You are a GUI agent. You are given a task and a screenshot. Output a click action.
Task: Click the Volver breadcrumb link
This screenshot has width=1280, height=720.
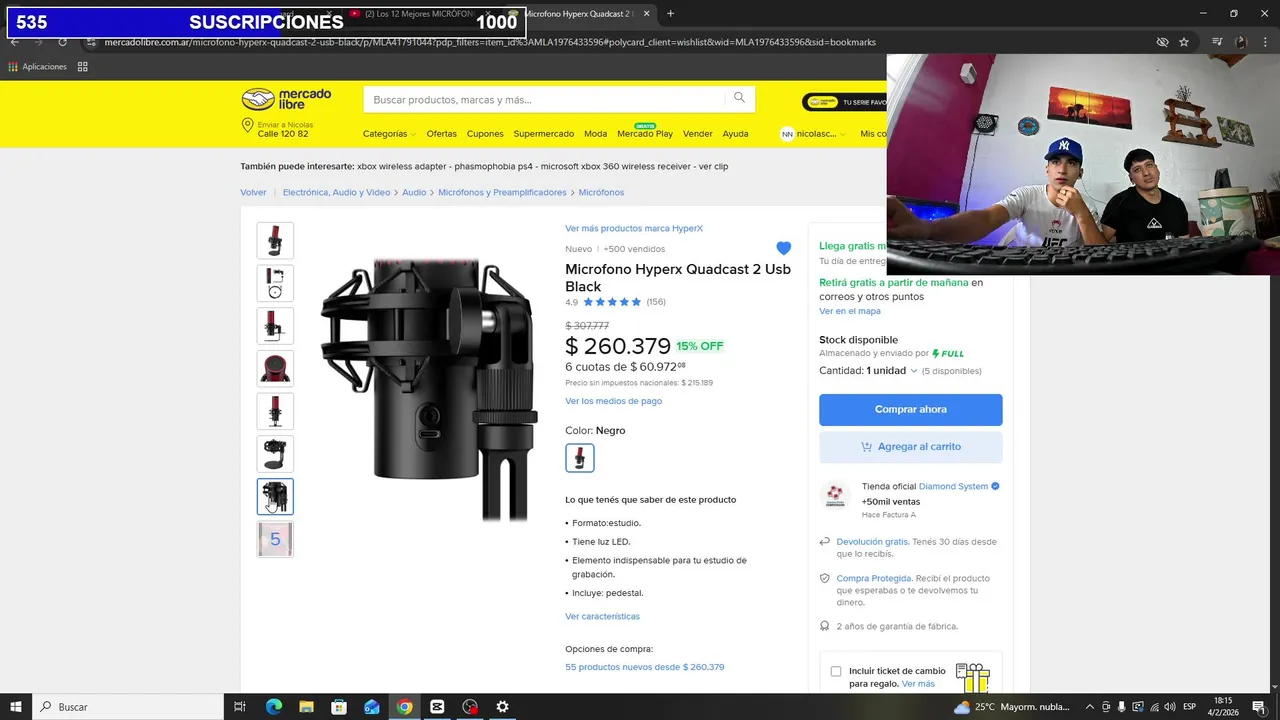coord(253,193)
